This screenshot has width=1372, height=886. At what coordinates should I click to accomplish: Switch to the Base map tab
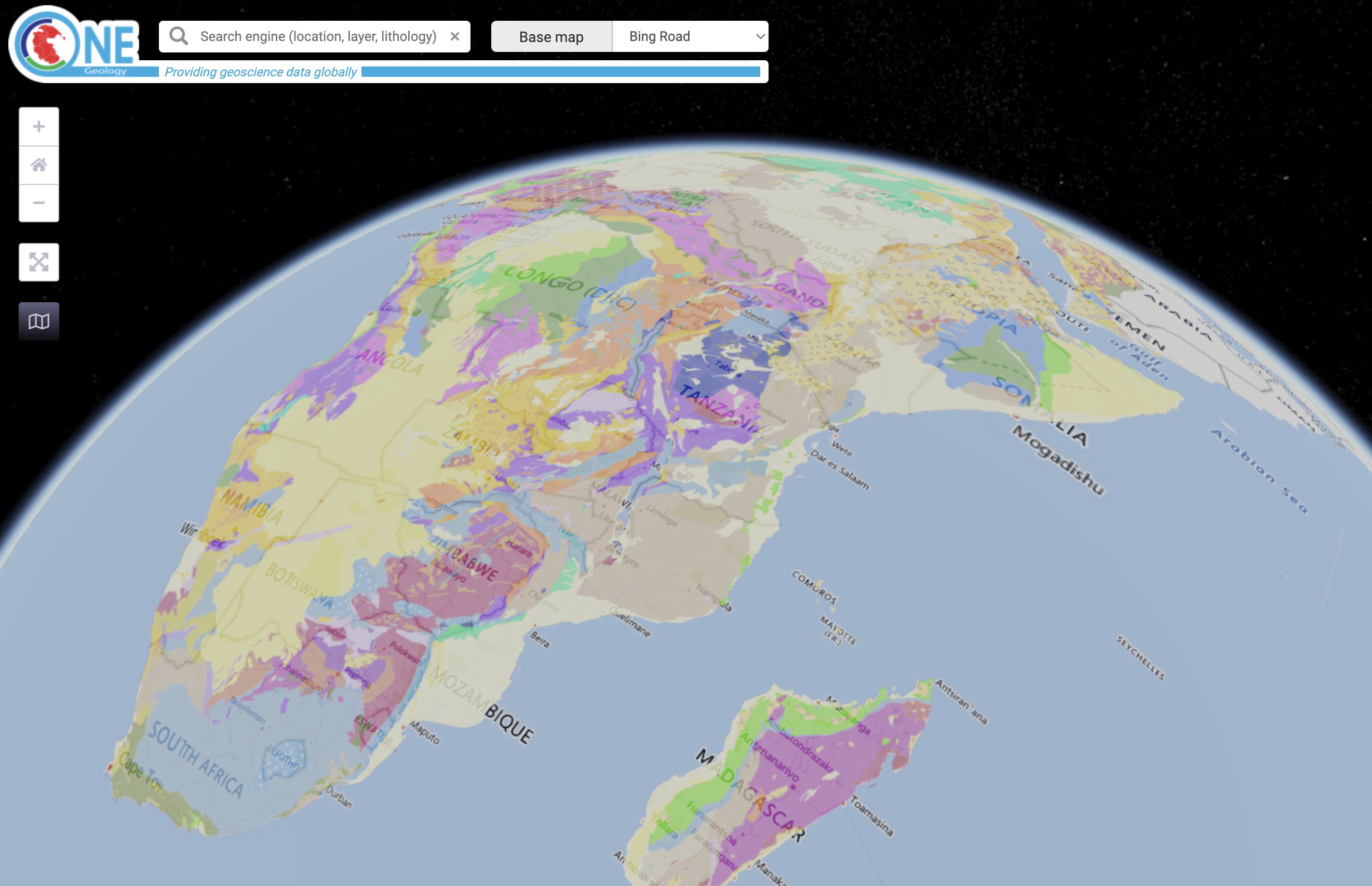click(x=550, y=36)
